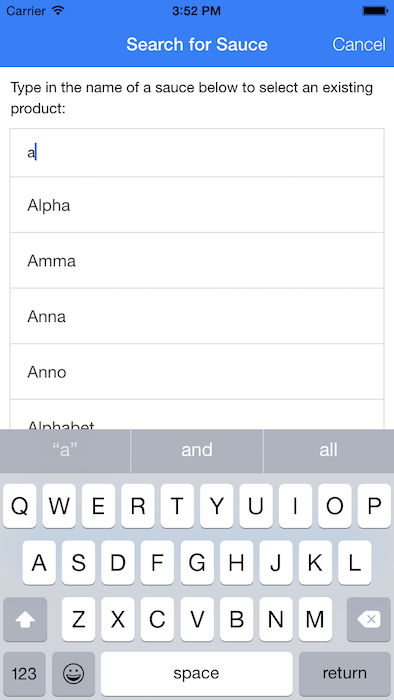Image resolution: width=394 pixels, height=700 pixels.
Task: Tap the space bar
Action: coord(197,674)
